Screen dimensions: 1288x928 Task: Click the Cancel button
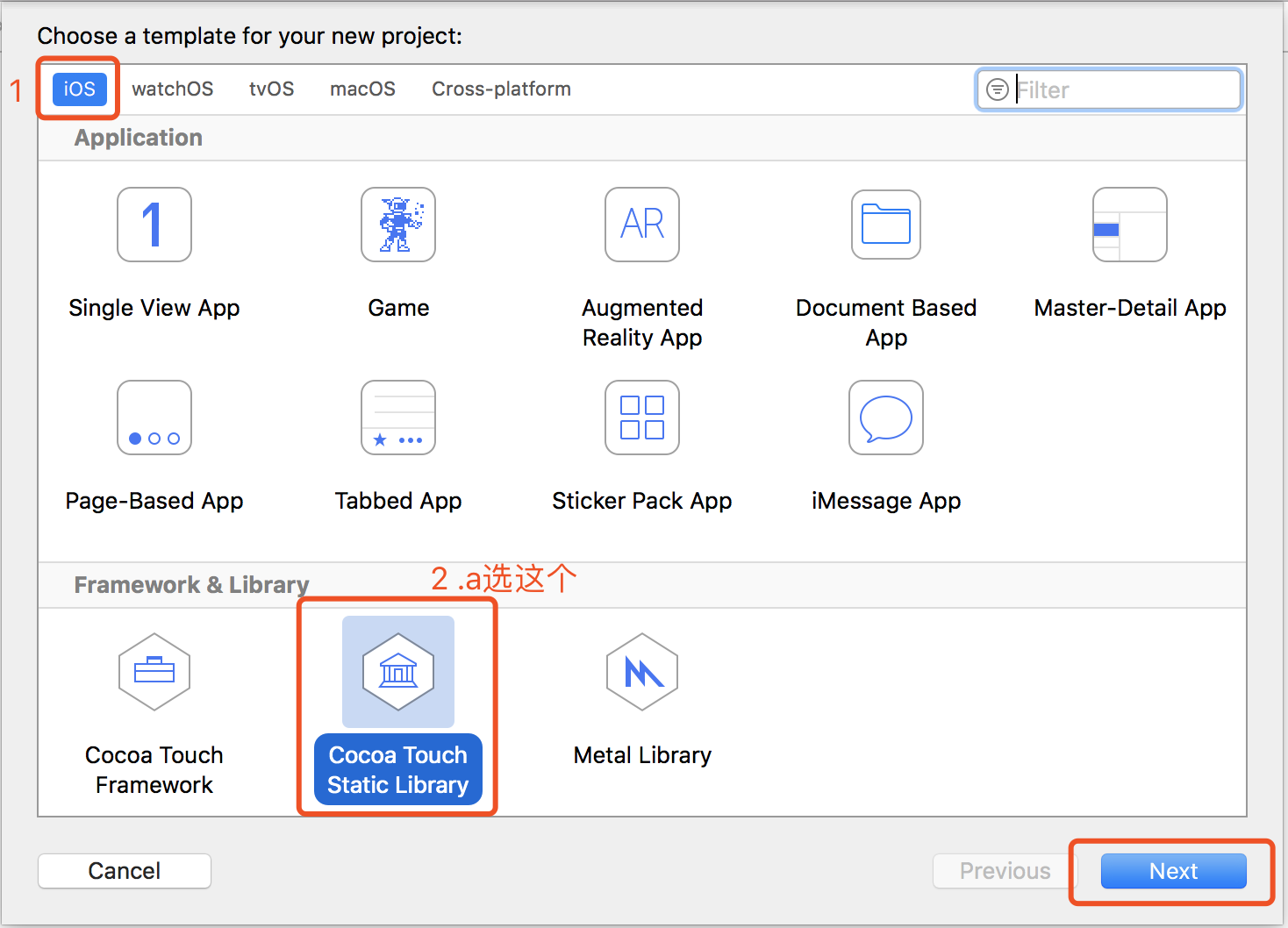(125, 871)
